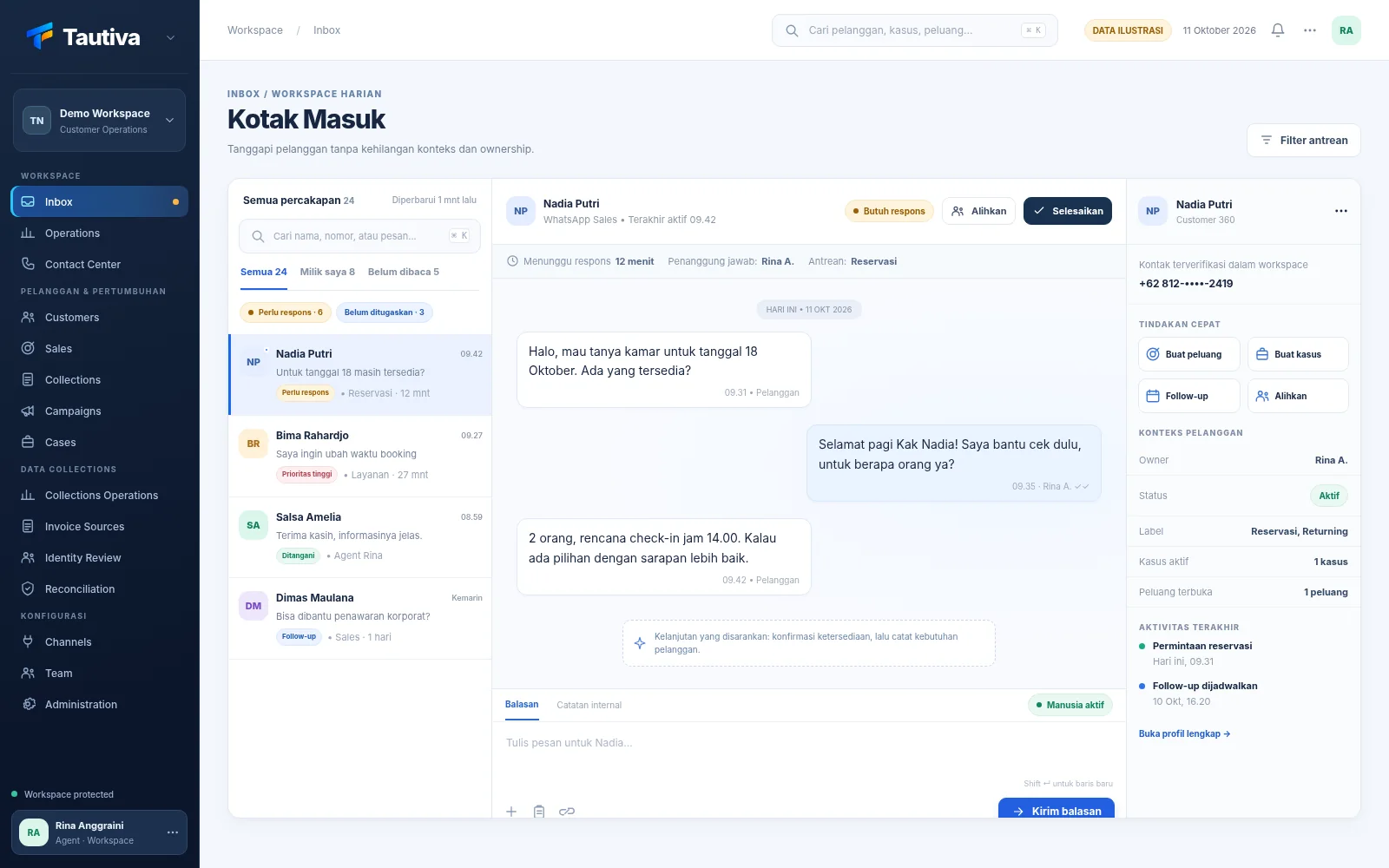Open Campaigns in sidebar
This screenshot has height=868, width=1389.
[100, 411]
